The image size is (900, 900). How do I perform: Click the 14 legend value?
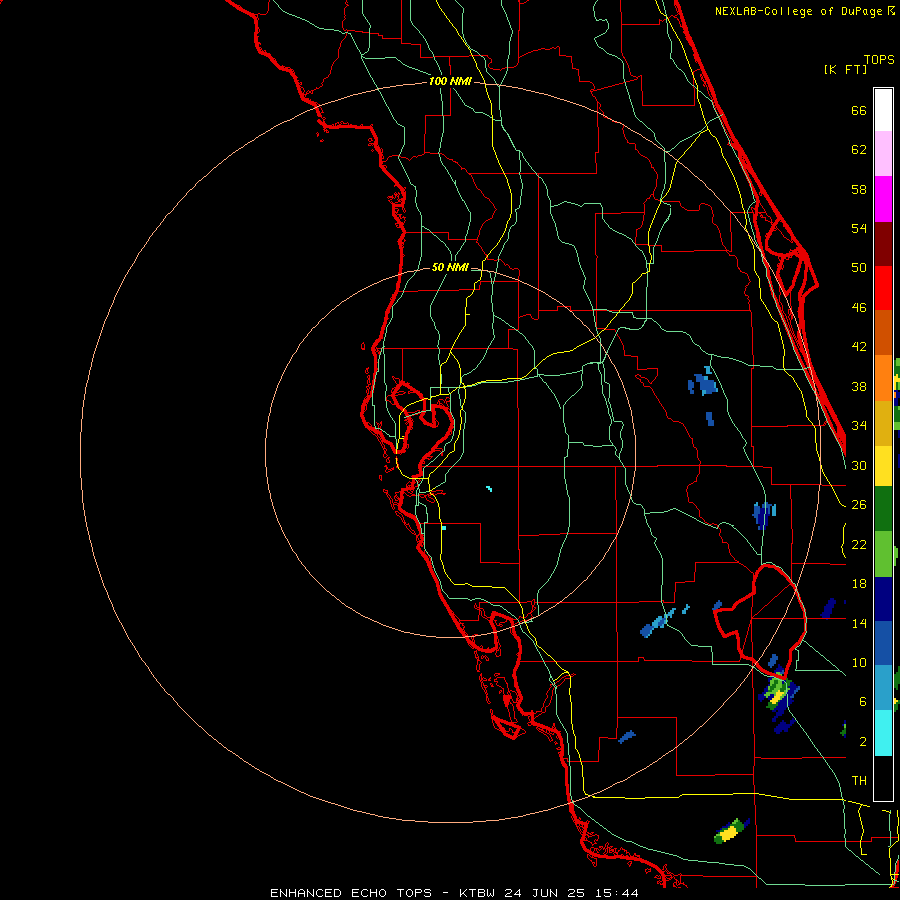point(859,623)
